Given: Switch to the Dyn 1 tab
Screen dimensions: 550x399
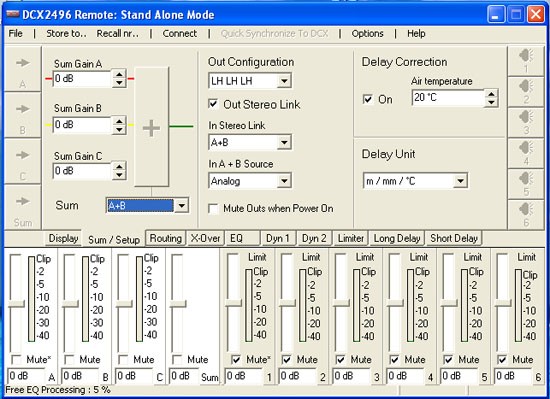Looking at the screenshot, I should pos(278,238).
